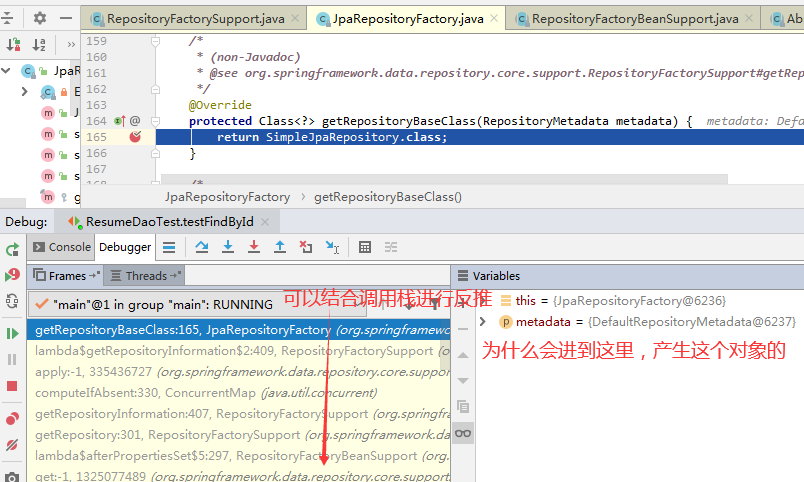
Task: Select the Threads tab
Action: click(x=146, y=276)
